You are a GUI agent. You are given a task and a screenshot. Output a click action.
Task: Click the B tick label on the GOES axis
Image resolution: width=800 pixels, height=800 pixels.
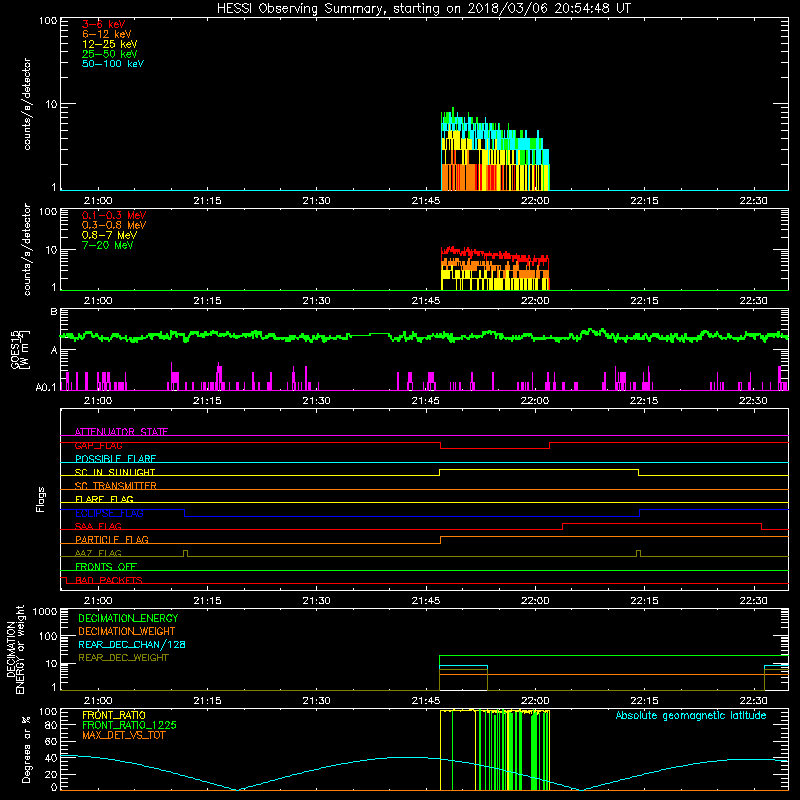point(54,312)
